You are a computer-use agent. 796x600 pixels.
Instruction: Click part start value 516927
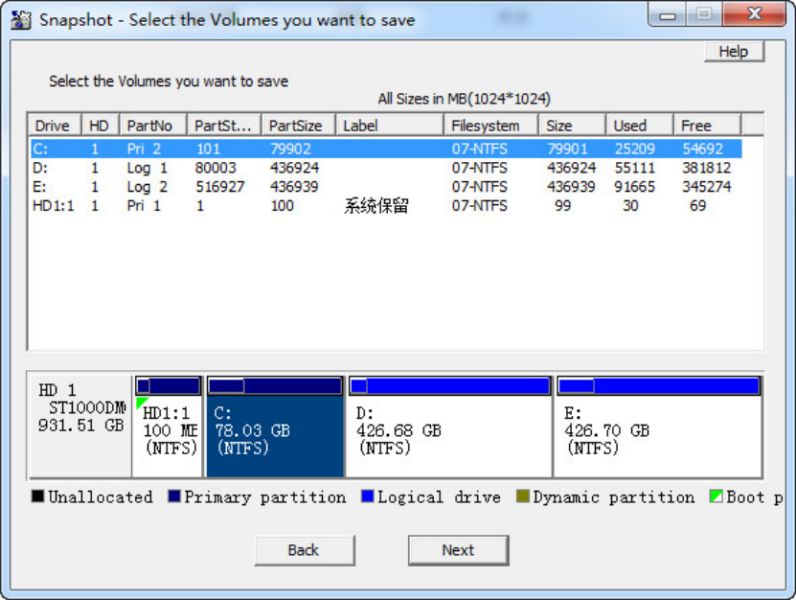pos(220,187)
